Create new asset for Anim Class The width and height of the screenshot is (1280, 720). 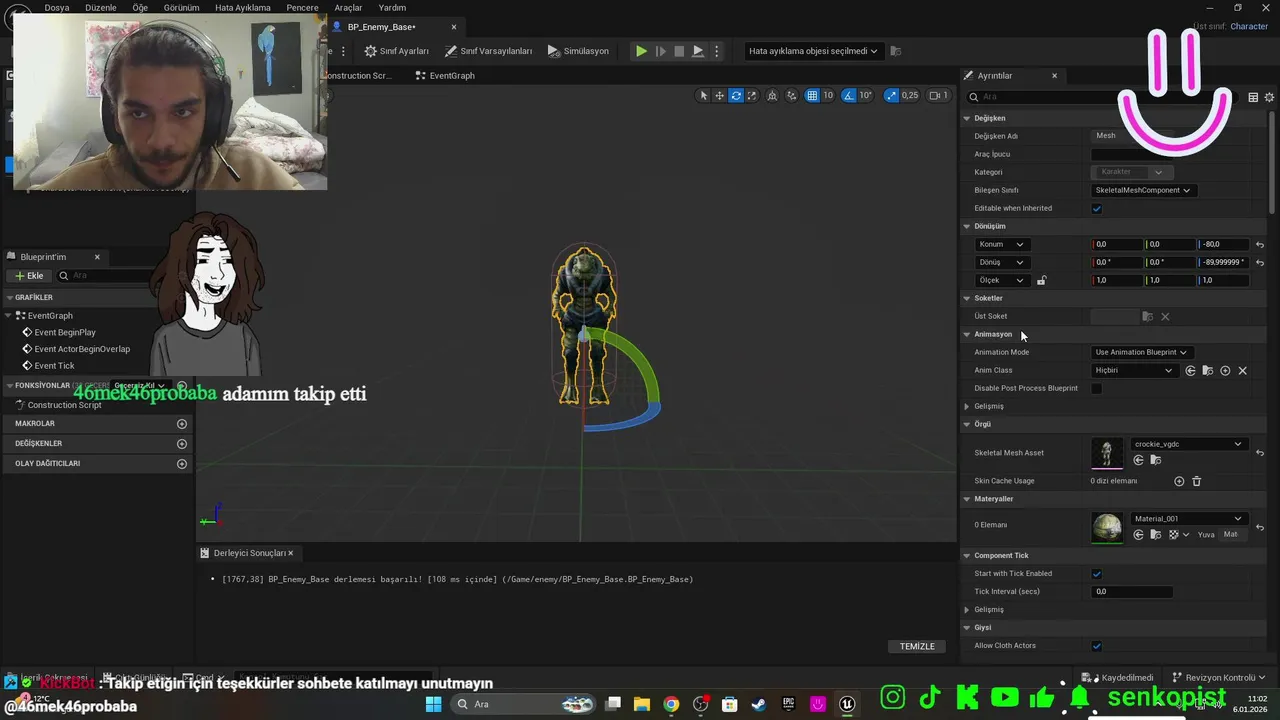(1225, 370)
